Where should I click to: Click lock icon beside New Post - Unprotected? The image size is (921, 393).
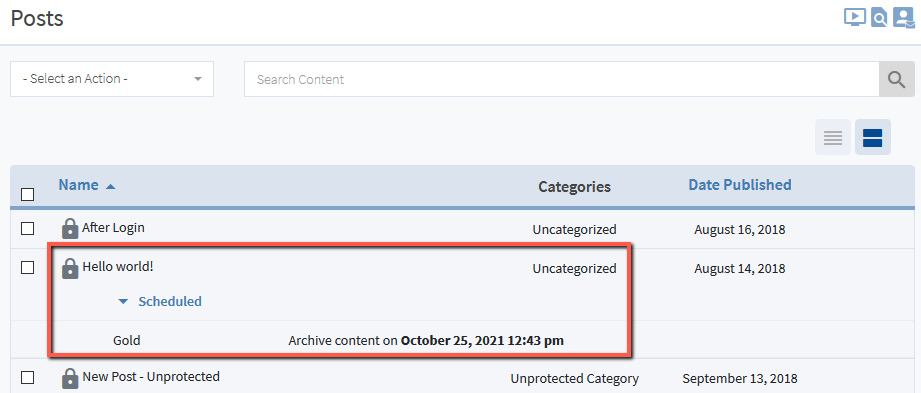pos(70,378)
